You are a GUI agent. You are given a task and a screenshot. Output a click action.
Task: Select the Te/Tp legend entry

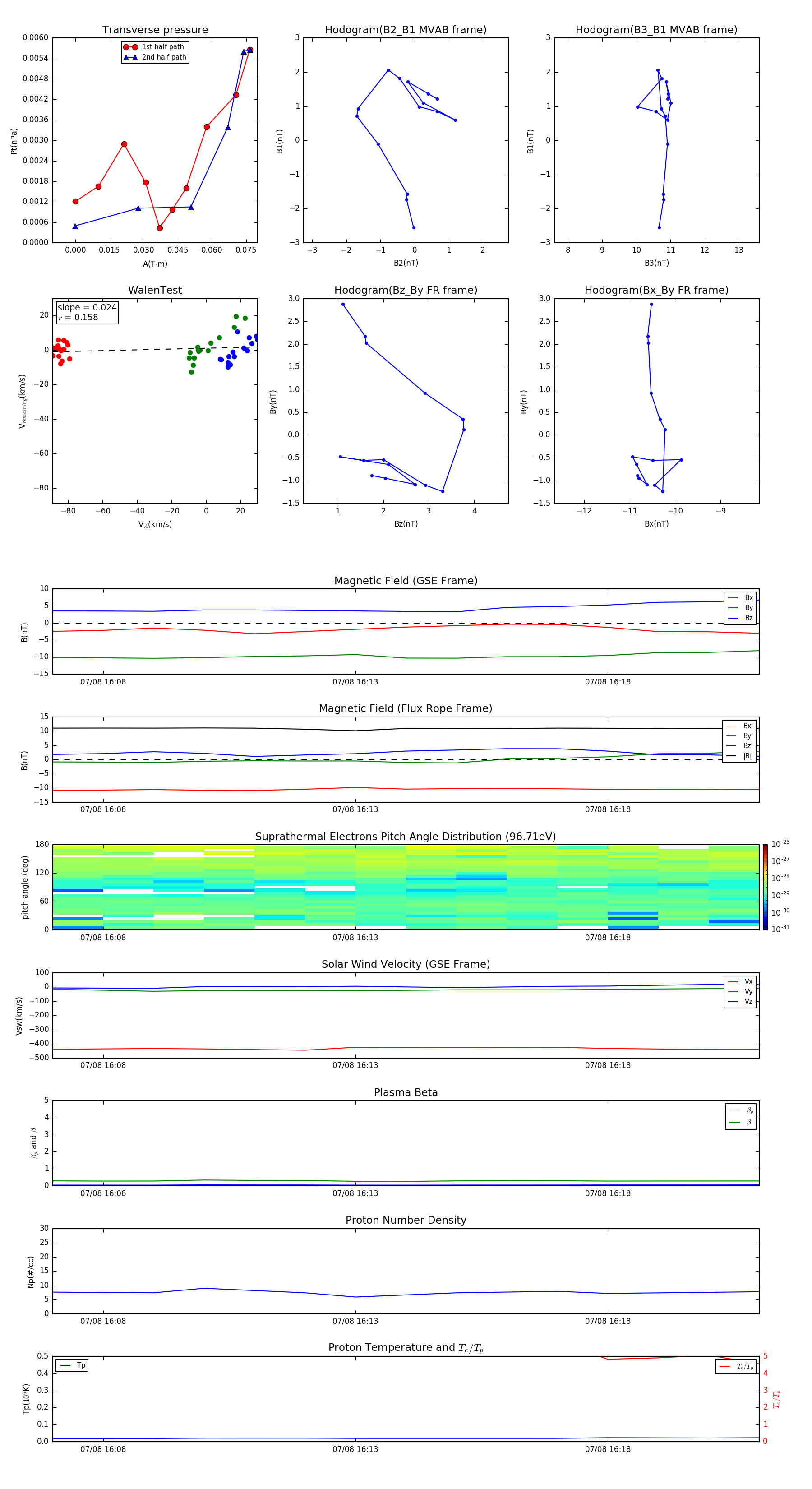pyautogui.click(x=736, y=1366)
